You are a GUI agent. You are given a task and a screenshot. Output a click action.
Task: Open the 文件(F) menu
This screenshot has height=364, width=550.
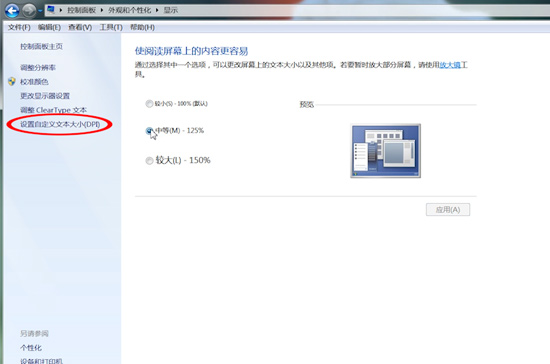click(x=19, y=27)
